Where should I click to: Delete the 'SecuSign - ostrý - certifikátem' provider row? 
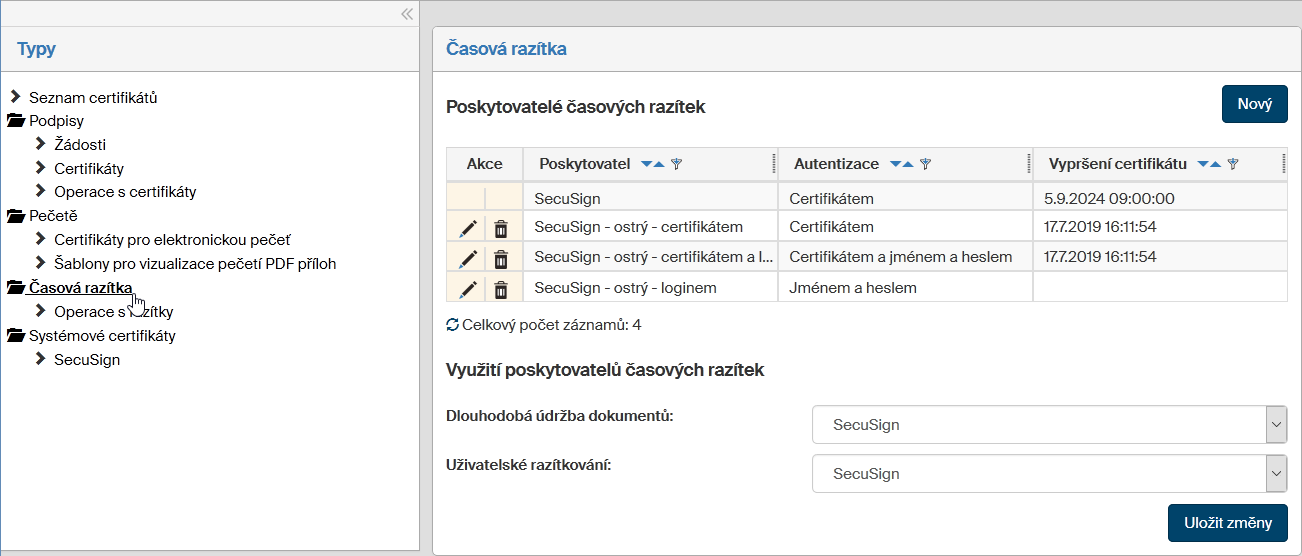tap(501, 227)
